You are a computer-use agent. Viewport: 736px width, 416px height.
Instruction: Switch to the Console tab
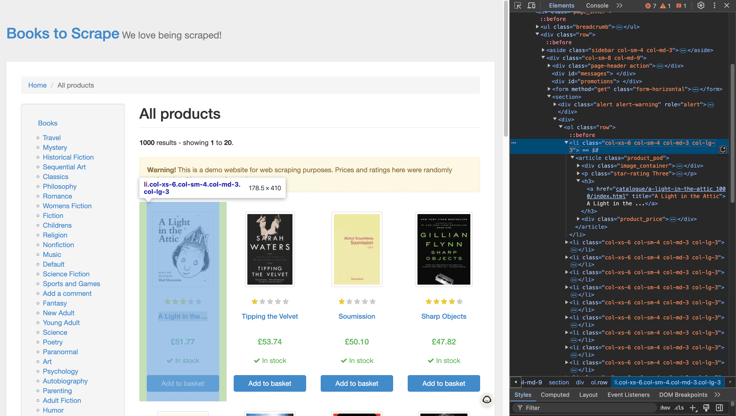coord(597,6)
